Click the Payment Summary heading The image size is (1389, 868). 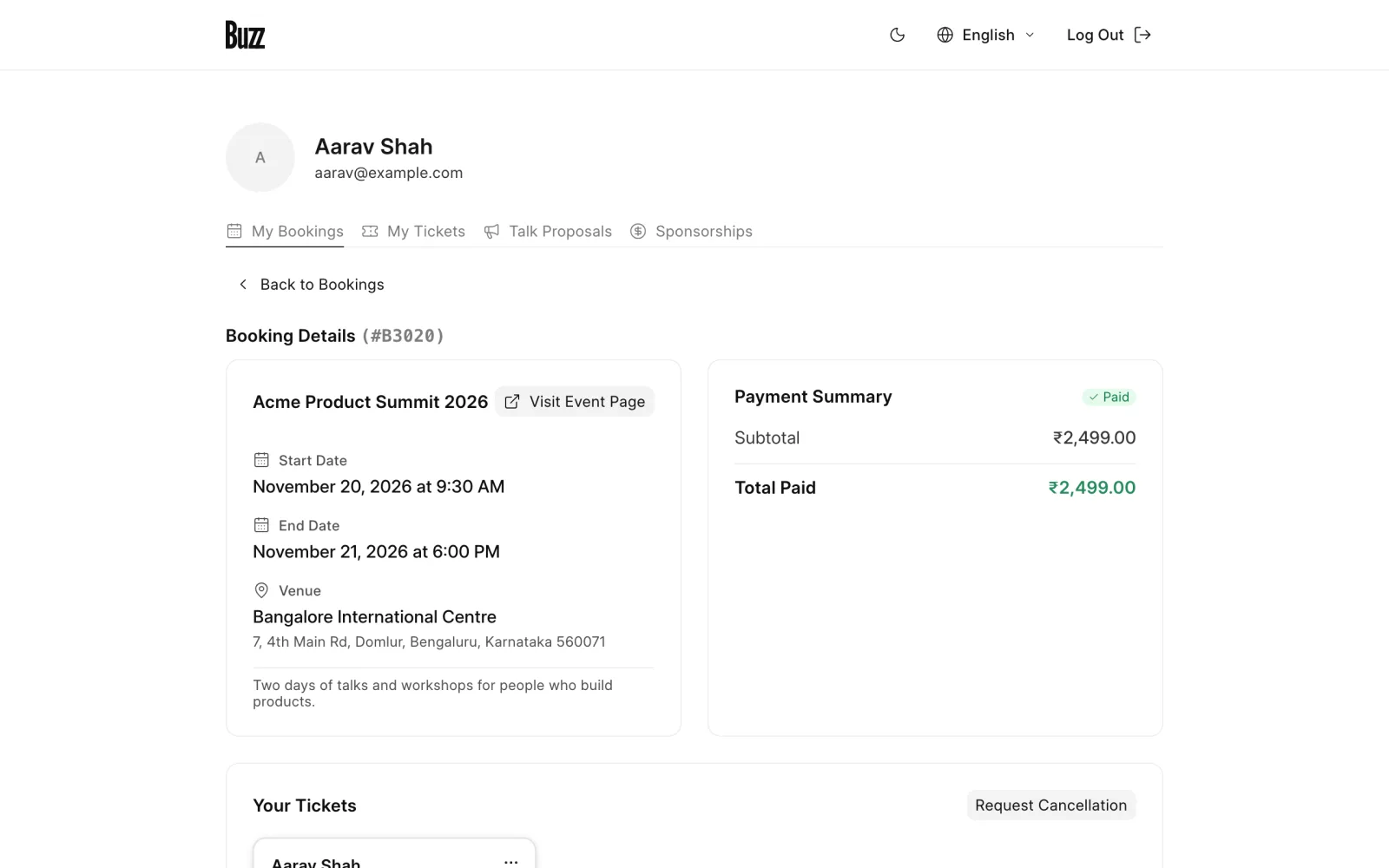click(813, 397)
